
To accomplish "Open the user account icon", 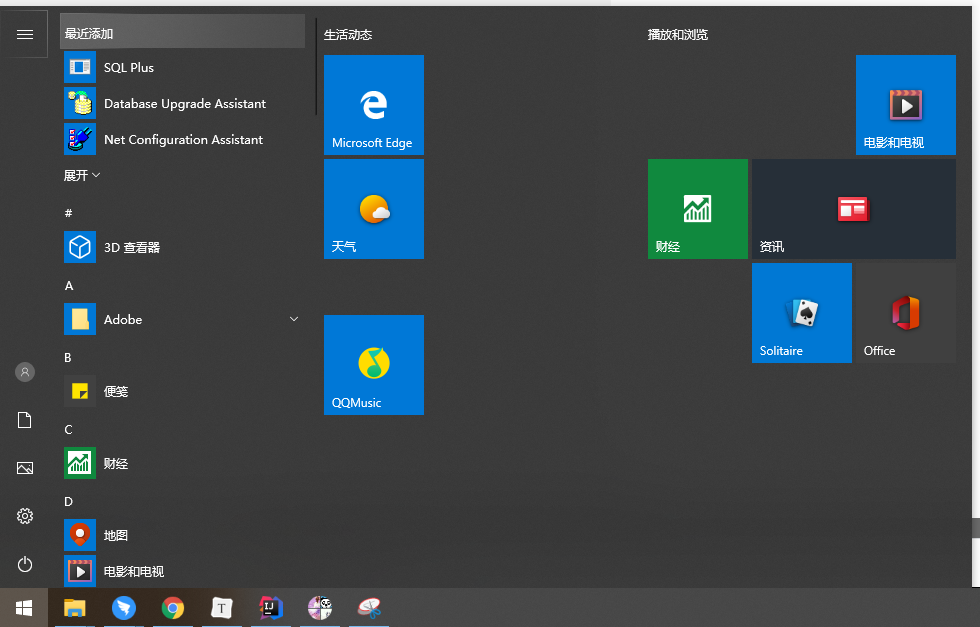I will (24, 373).
